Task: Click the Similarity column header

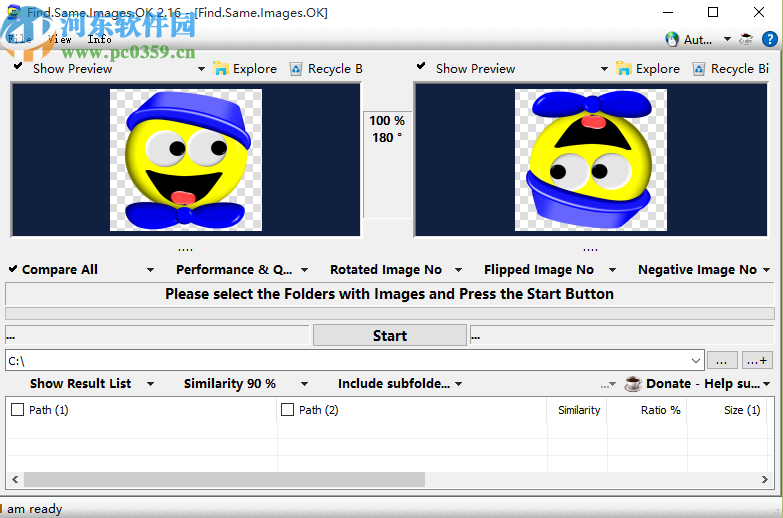Action: 579,410
